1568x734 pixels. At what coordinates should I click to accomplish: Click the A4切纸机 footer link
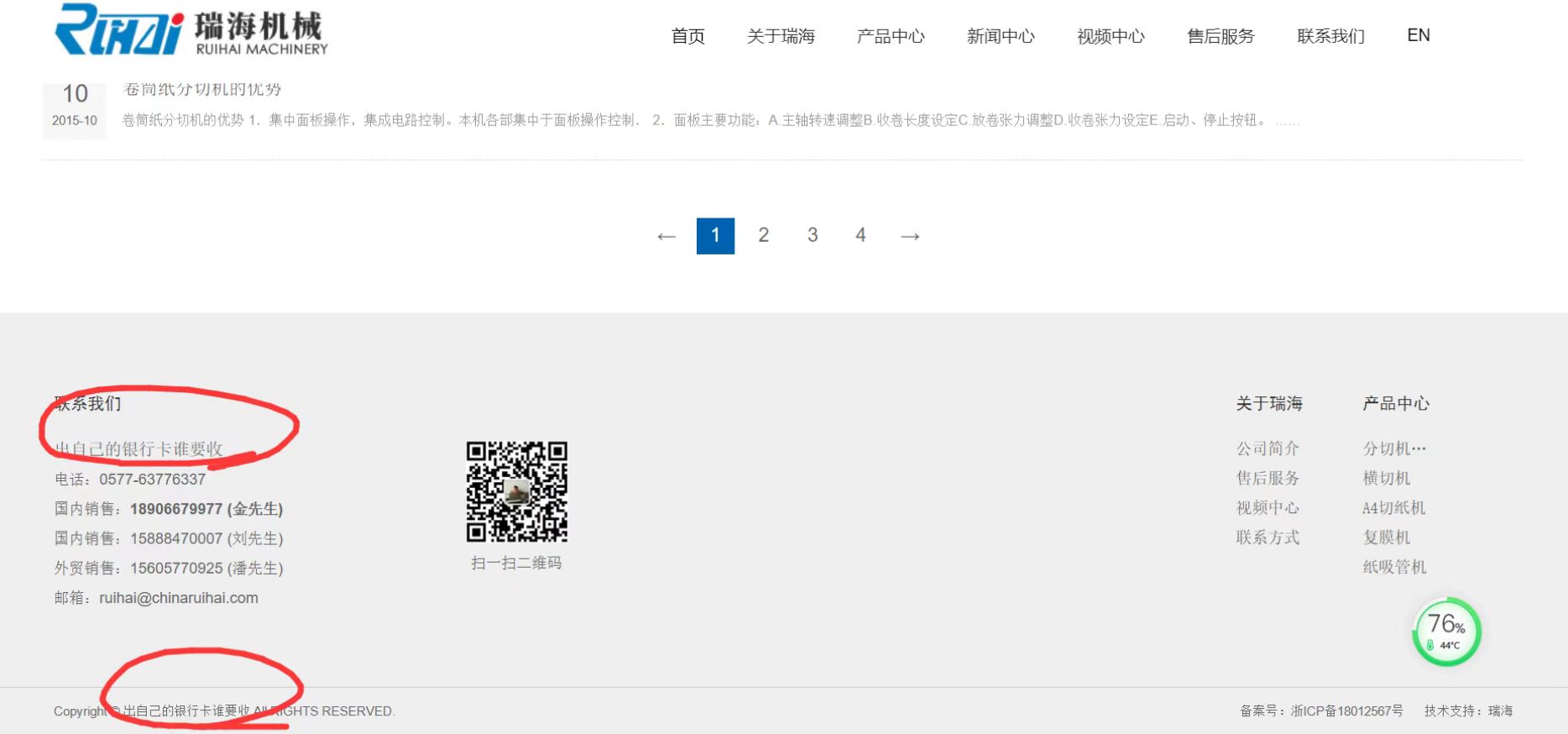pyautogui.click(x=1393, y=508)
